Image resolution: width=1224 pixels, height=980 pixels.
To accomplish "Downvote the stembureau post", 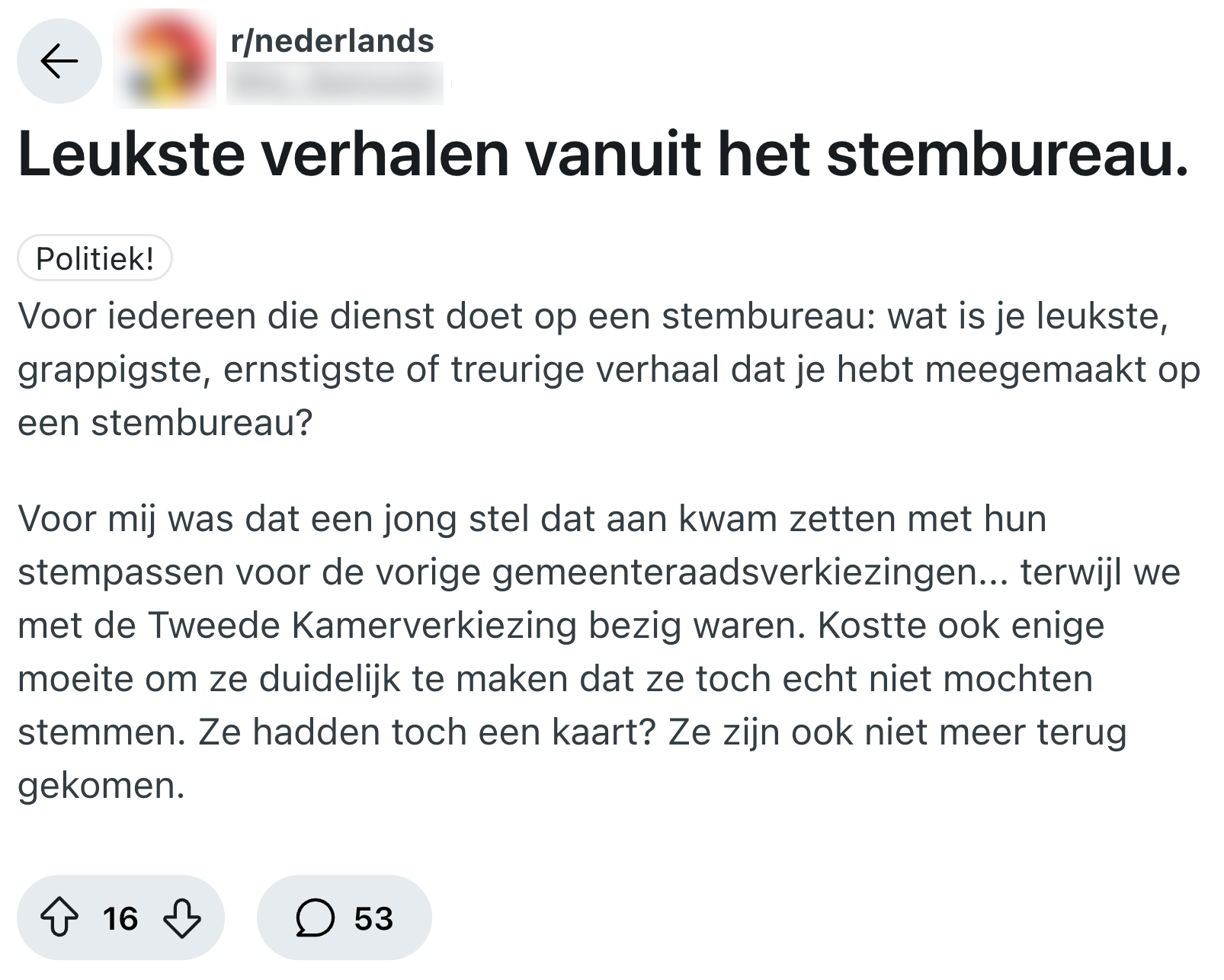I will point(182,918).
